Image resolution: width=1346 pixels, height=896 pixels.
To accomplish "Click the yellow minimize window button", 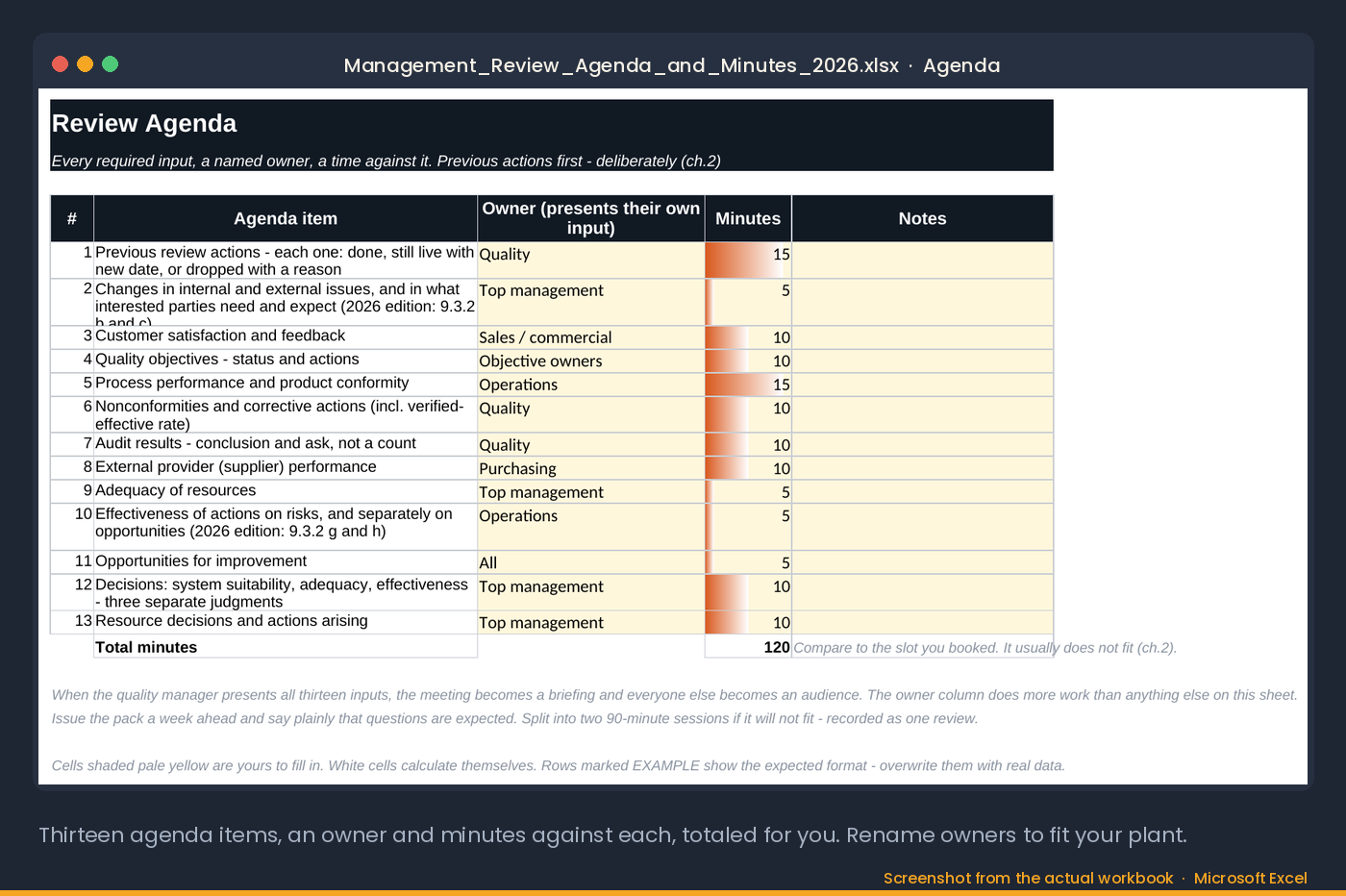I will (85, 64).
